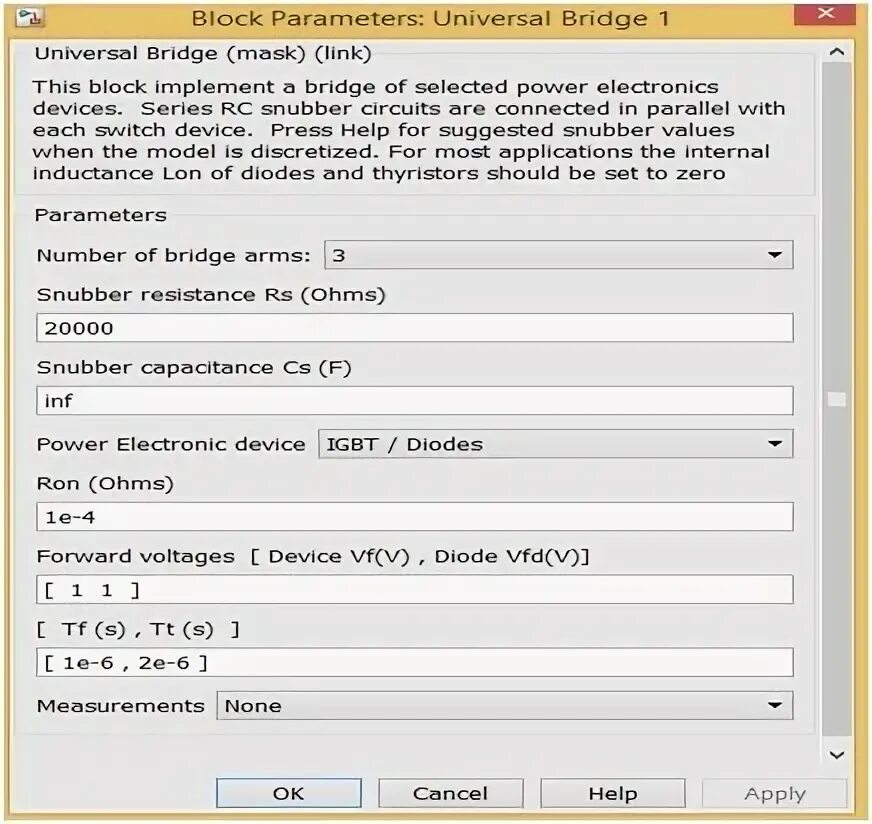
Task: Click the dropdown arrow beside IGBT / Diodes
Action: 775,444
